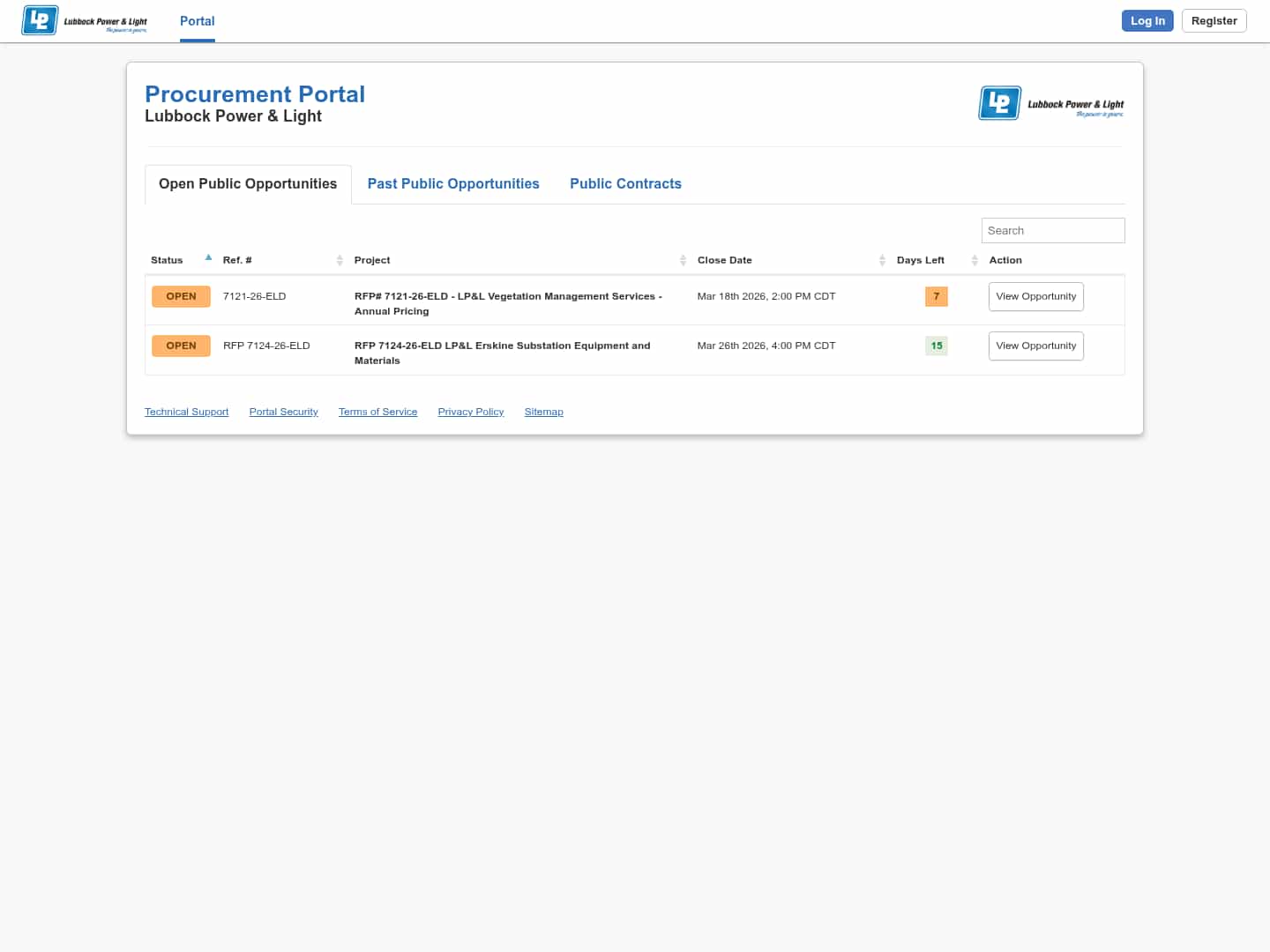Sort by Close Date column arrows
Viewport: 1270px width, 952px height.
click(x=882, y=260)
